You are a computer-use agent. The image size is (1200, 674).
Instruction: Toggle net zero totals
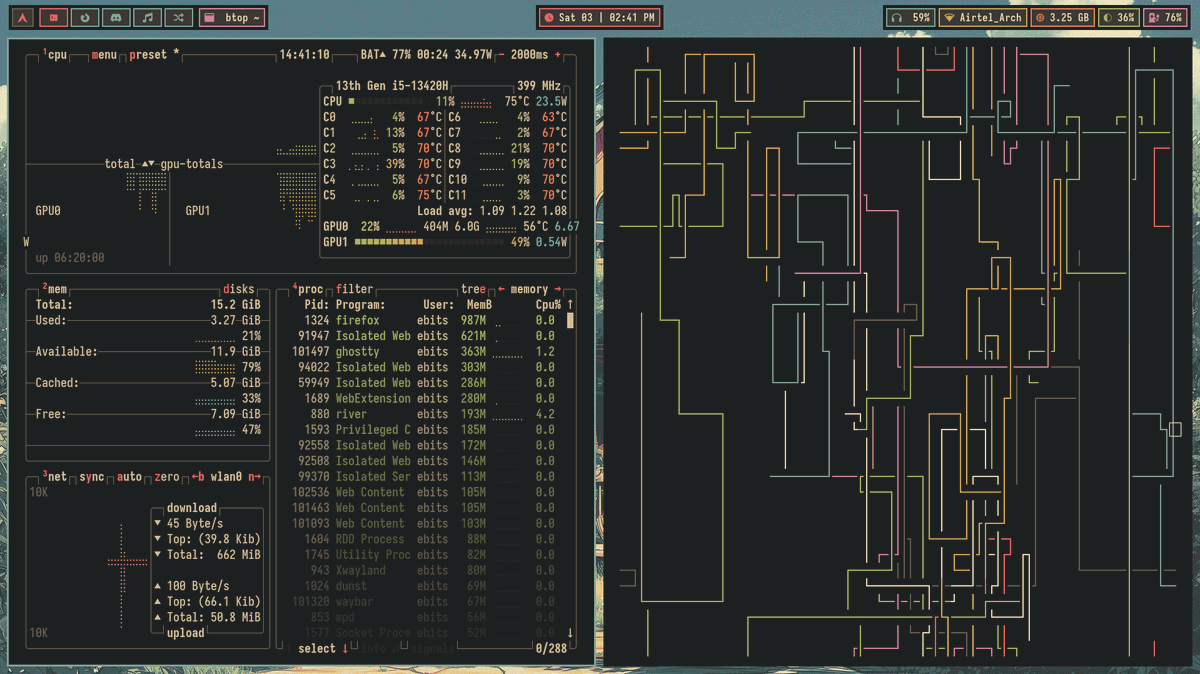(x=167, y=477)
